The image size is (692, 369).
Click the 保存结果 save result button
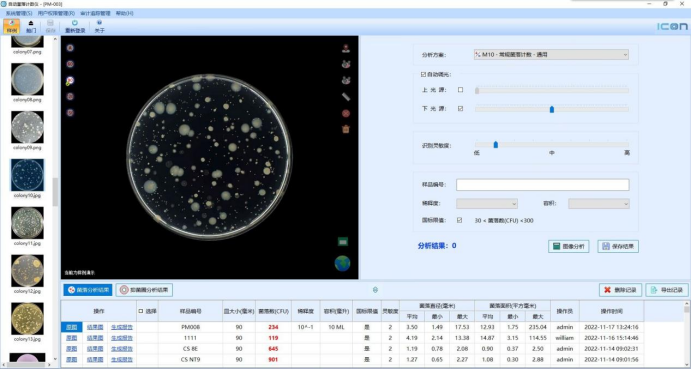click(x=618, y=246)
